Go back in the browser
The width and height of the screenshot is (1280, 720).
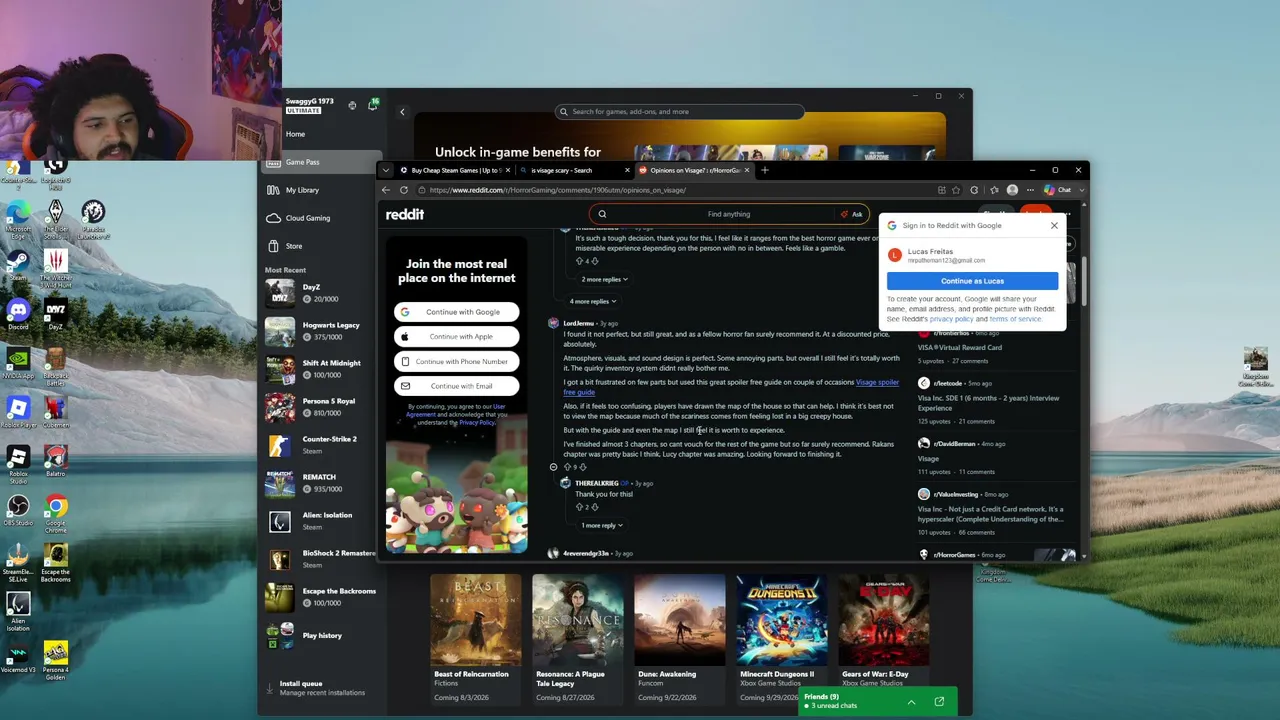pos(386,190)
